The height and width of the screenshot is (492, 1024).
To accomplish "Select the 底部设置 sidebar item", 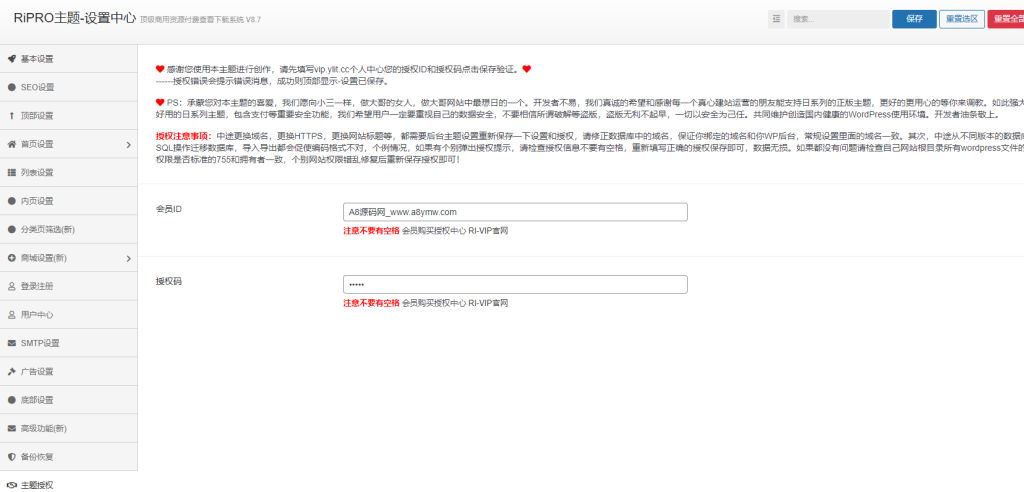I will tap(69, 400).
